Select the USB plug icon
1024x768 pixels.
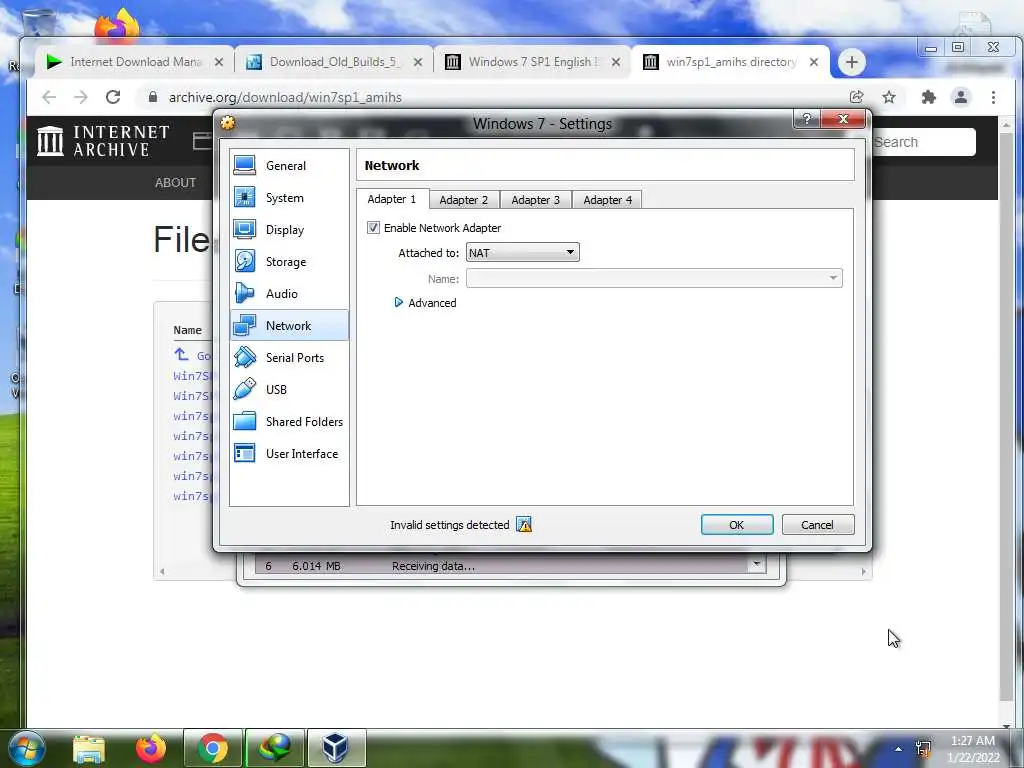245,389
